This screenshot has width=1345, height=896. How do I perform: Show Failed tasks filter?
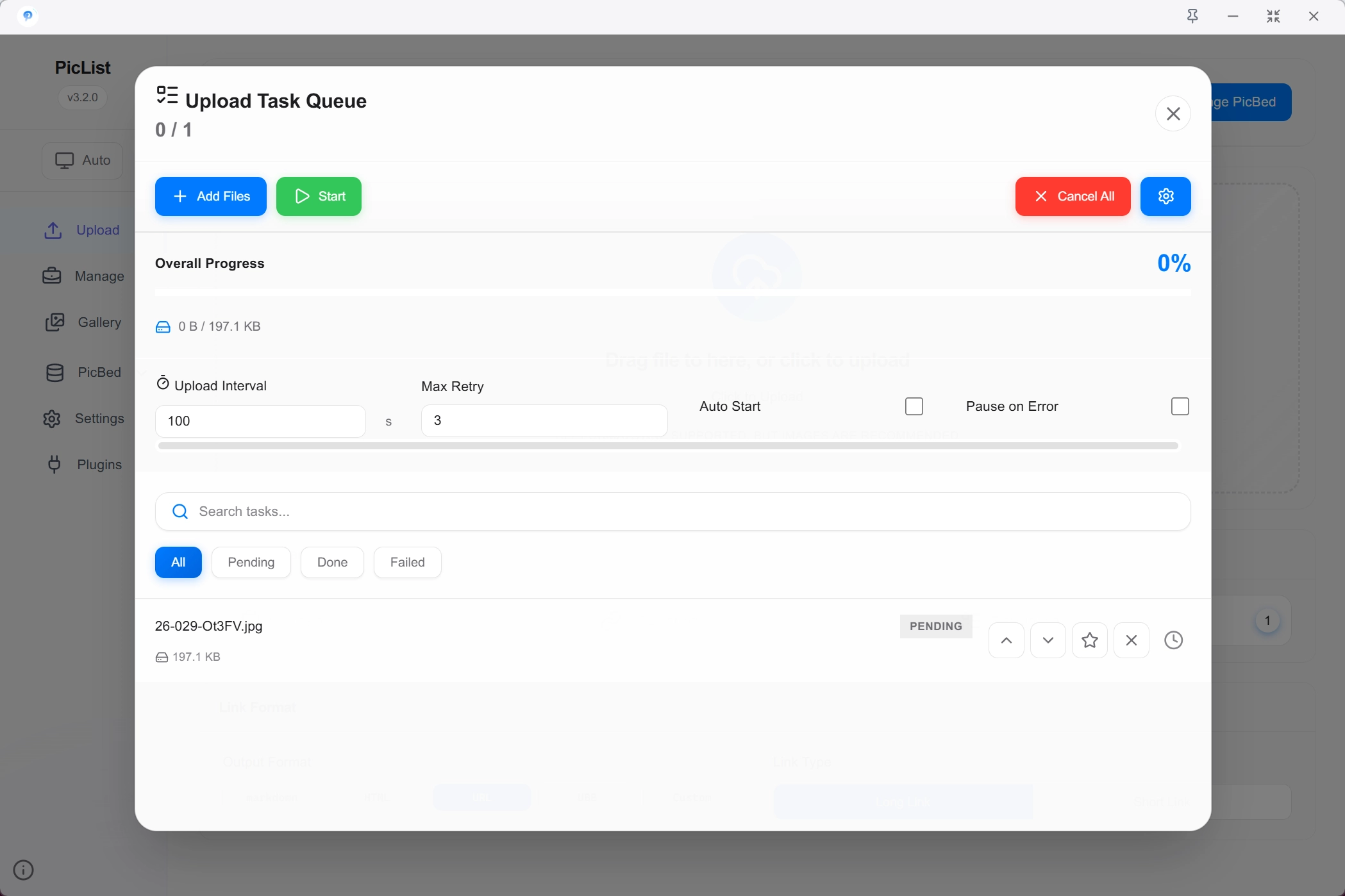[x=407, y=562]
